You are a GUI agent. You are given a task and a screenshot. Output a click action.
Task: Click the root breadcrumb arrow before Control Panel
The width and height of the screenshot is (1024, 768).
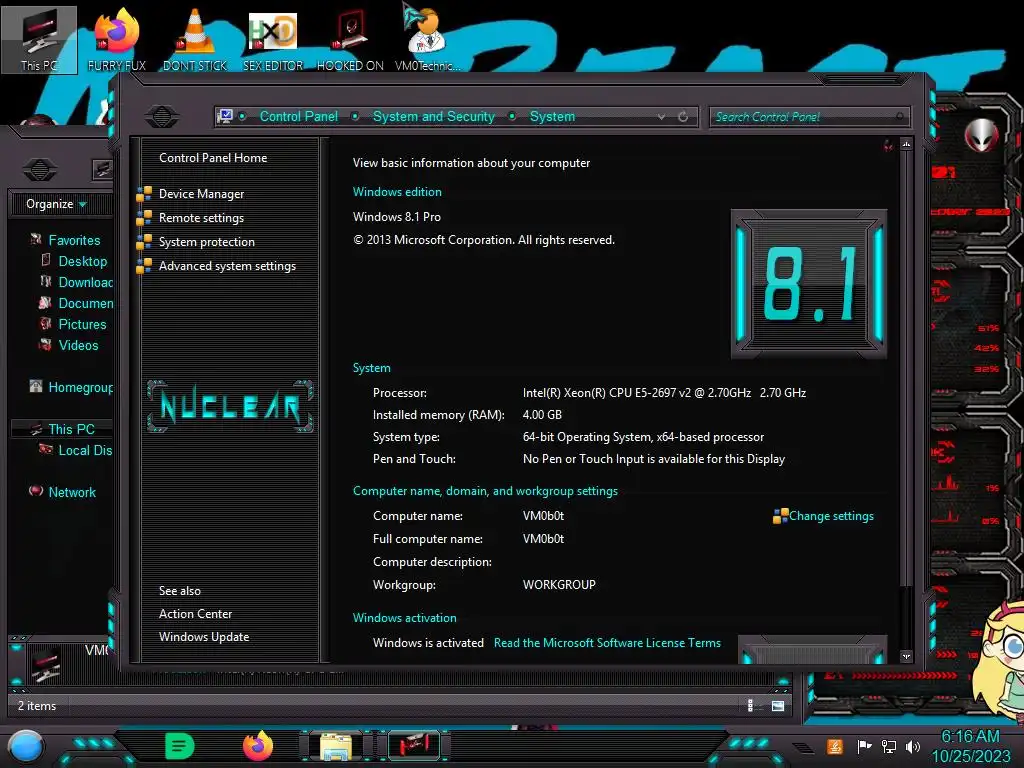(242, 116)
